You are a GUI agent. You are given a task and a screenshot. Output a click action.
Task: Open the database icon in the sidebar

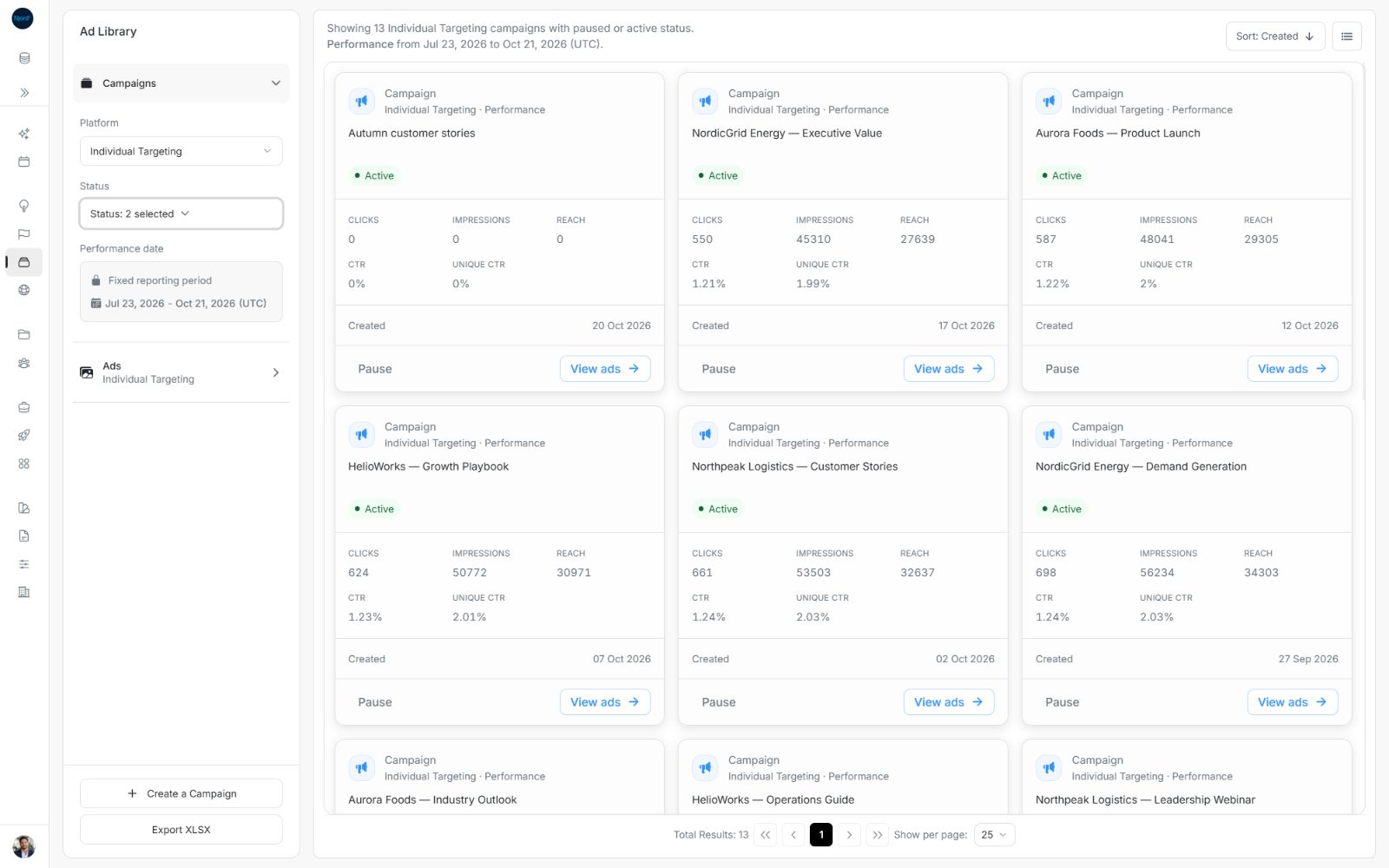(24, 58)
